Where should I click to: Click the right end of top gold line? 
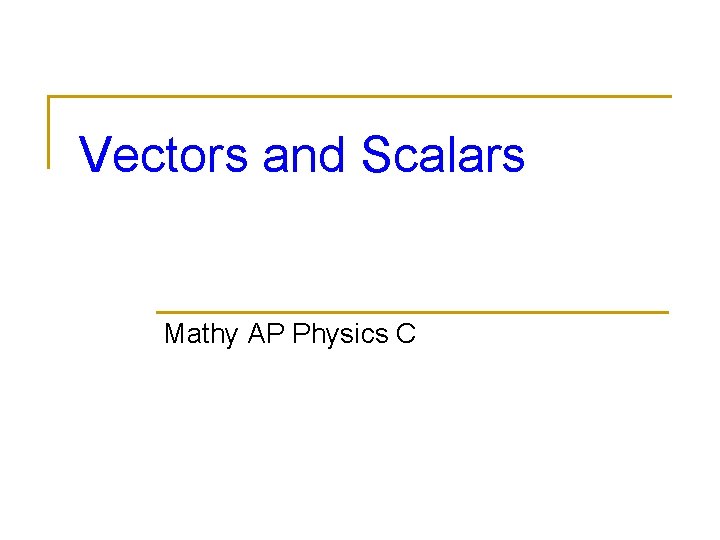[668, 97]
